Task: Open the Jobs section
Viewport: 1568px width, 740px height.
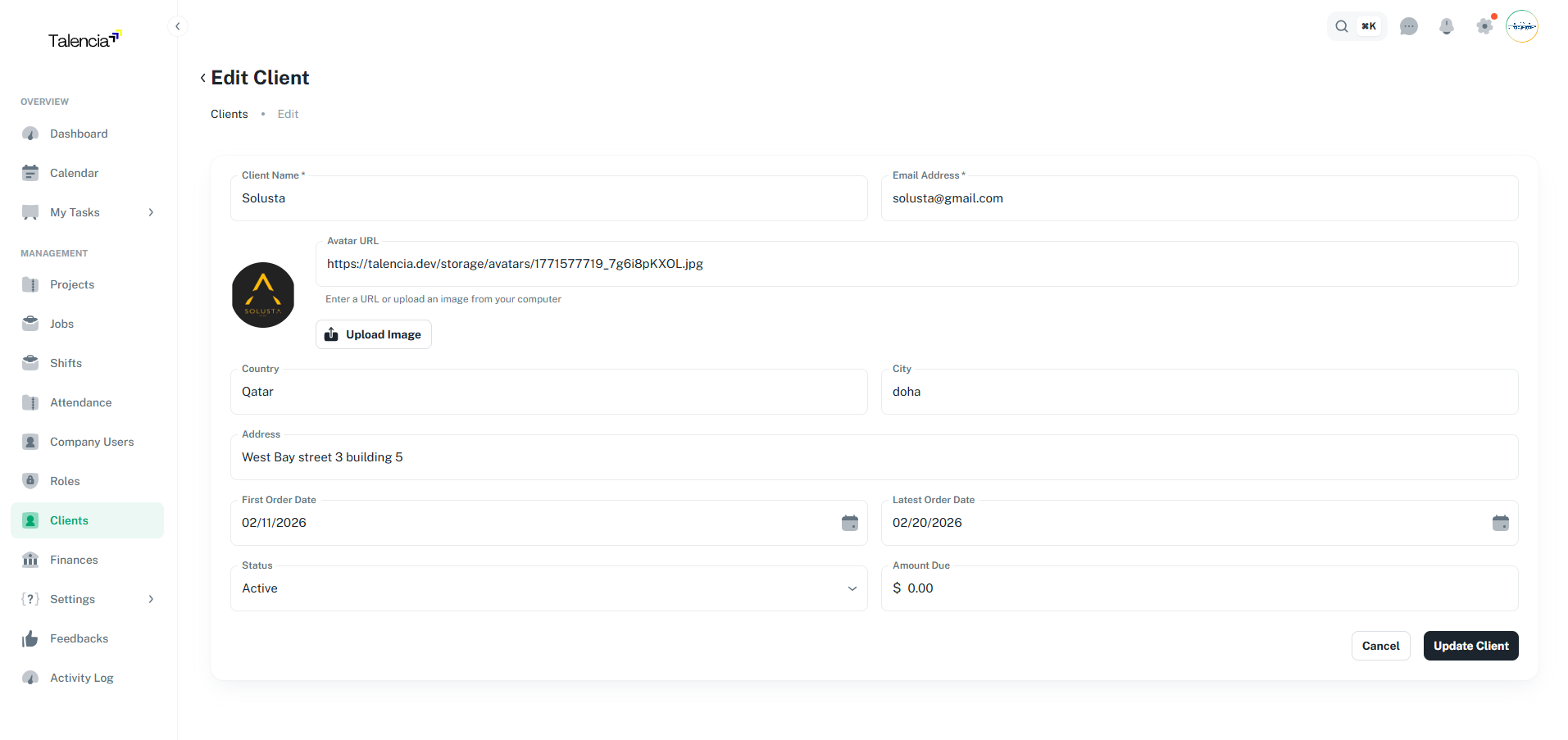Action: coord(61,323)
